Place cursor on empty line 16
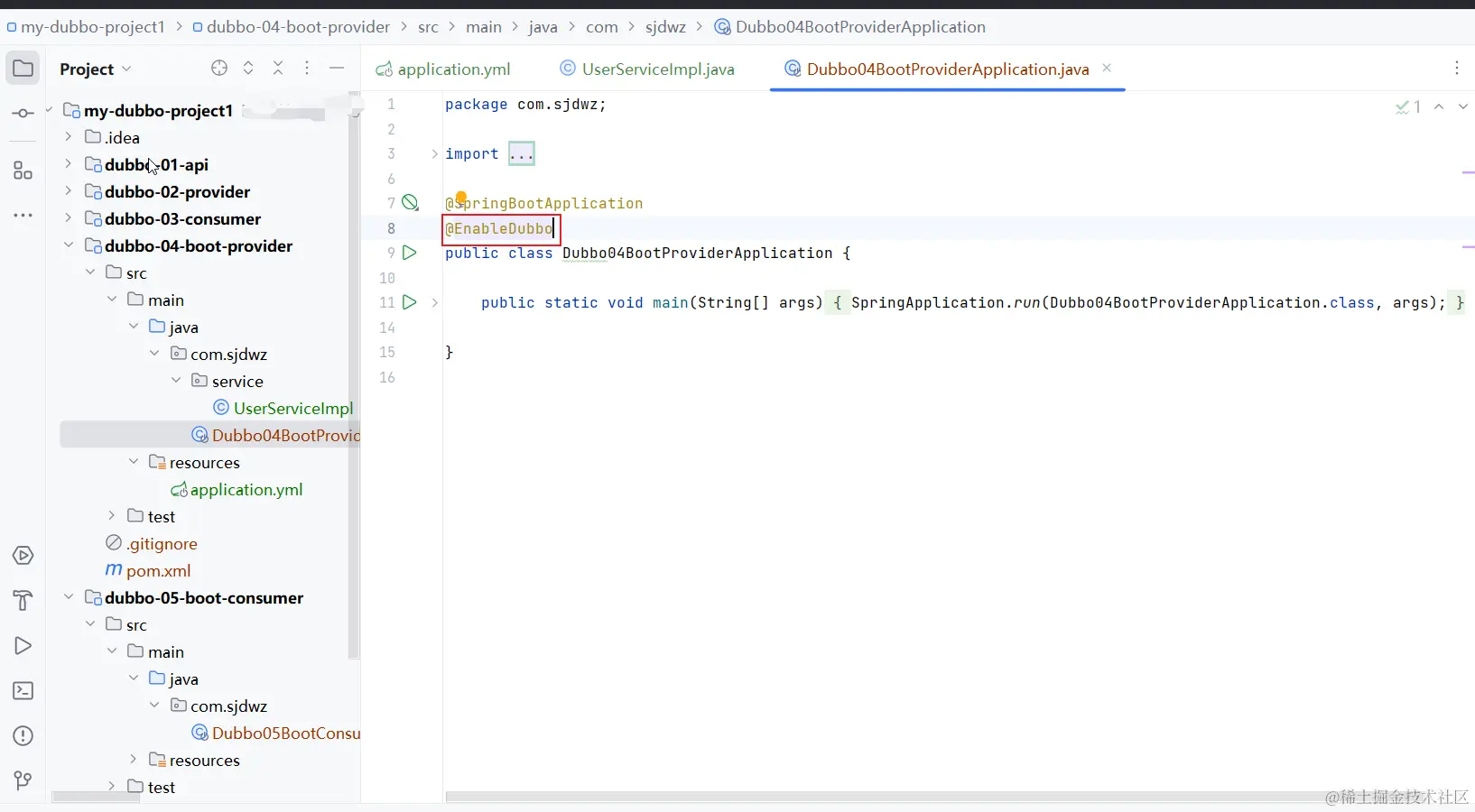Screen dimensions: 1475x812 957,377
